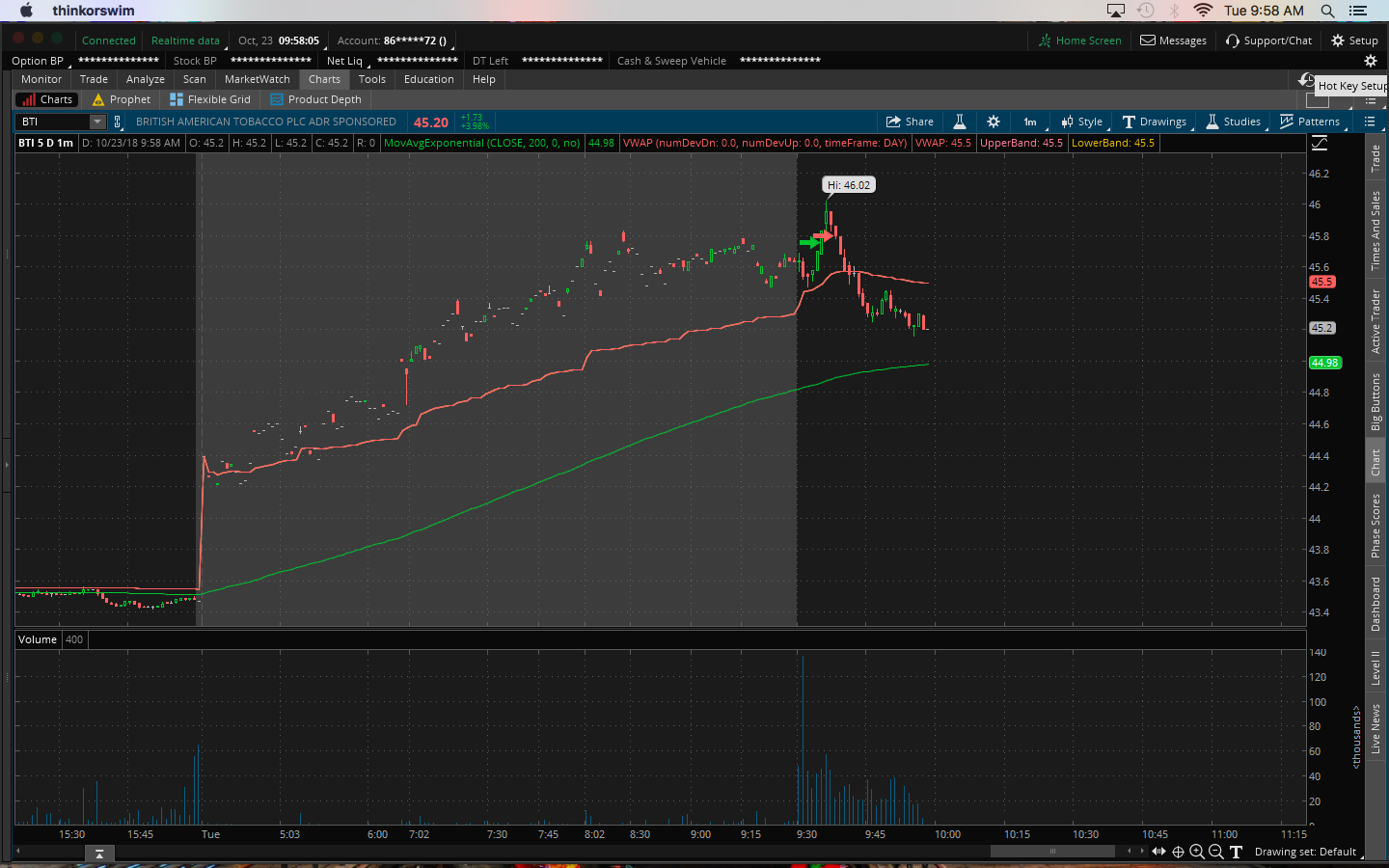Open the Home Screen link

click(1080, 41)
